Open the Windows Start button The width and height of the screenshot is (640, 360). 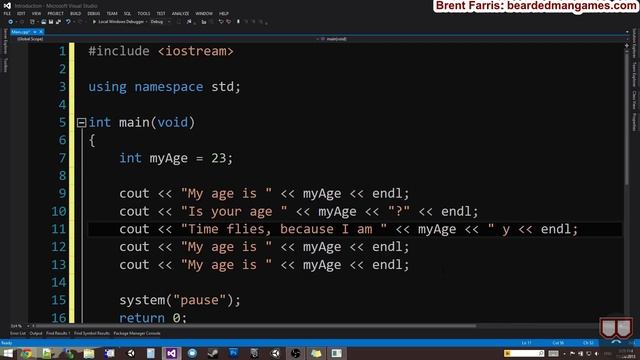tap(7, 353)
